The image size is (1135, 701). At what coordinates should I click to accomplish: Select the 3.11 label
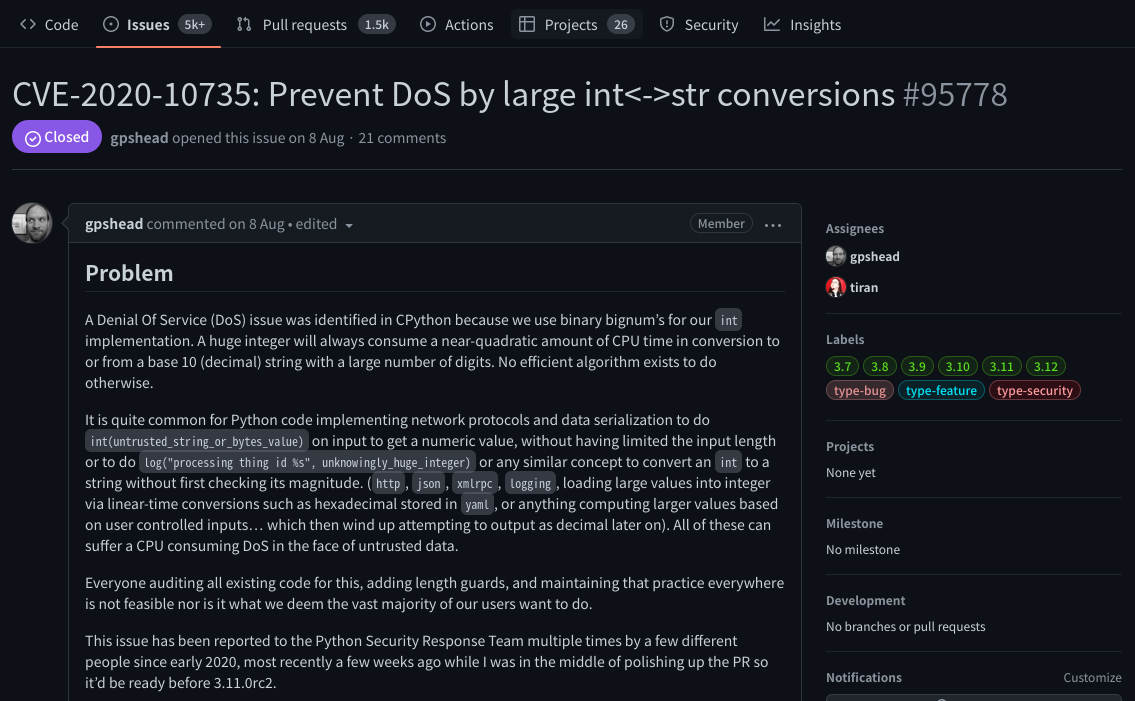coord(1002,366)
